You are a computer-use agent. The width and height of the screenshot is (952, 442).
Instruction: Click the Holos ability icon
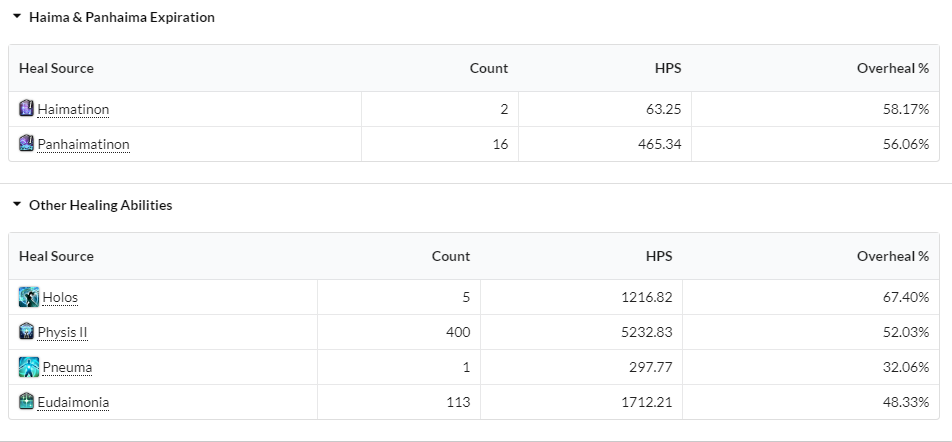tap(29, 297)
